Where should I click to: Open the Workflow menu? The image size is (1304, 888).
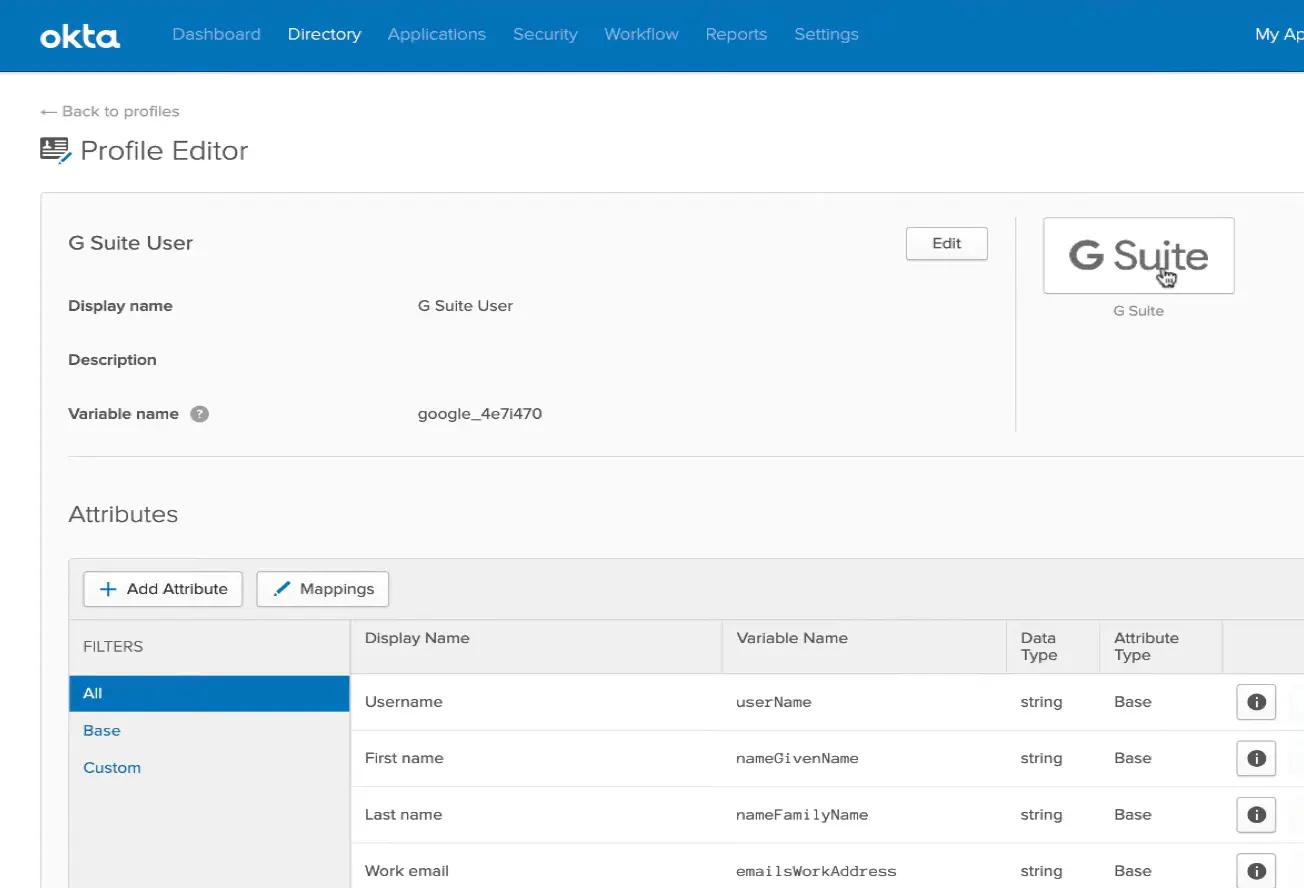coord(641,34)
